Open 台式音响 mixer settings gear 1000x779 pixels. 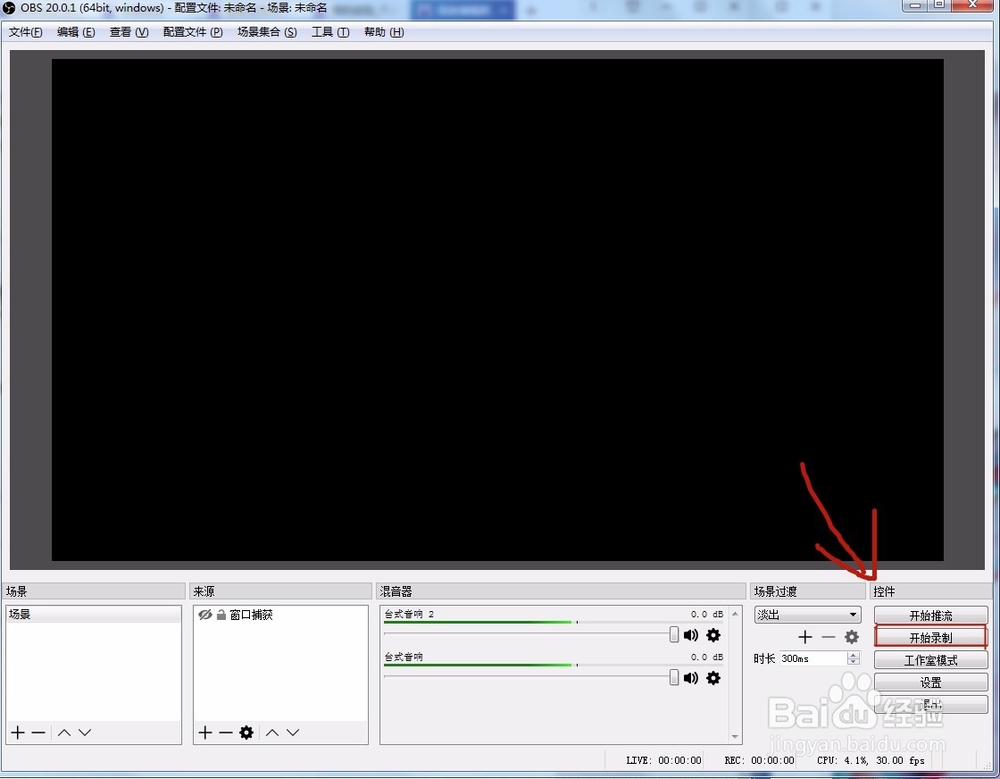tap(714, 678)
